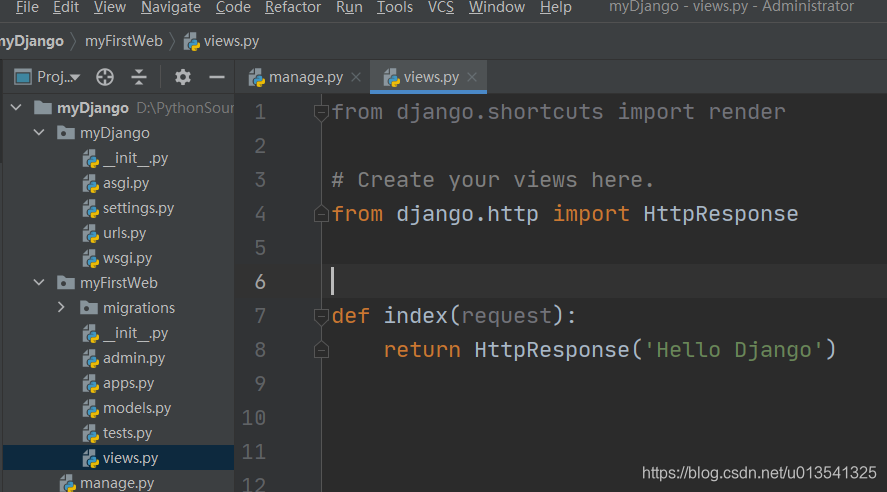Viewport: 887px width, 492px height.
Task: Click the index function name
Action: [416, 316]
